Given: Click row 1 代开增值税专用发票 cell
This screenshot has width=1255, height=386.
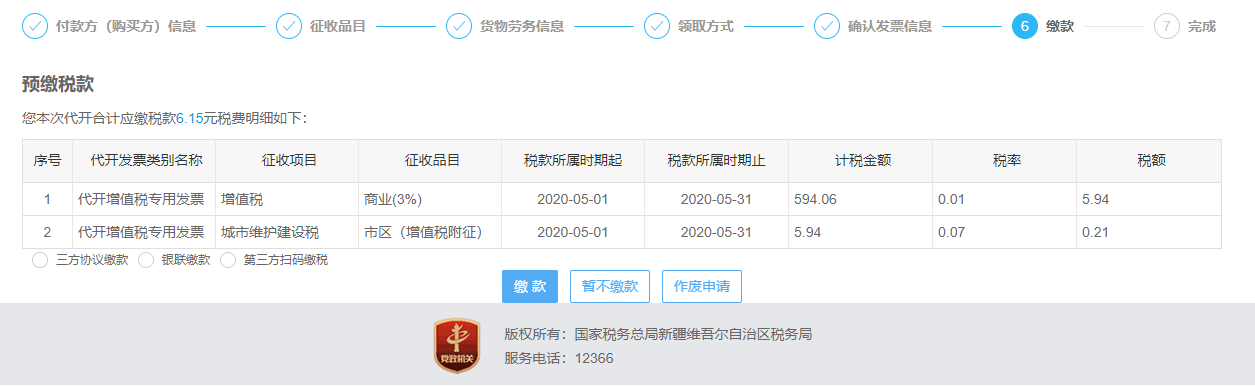Looking at the screenshot, I should [144, 199].
